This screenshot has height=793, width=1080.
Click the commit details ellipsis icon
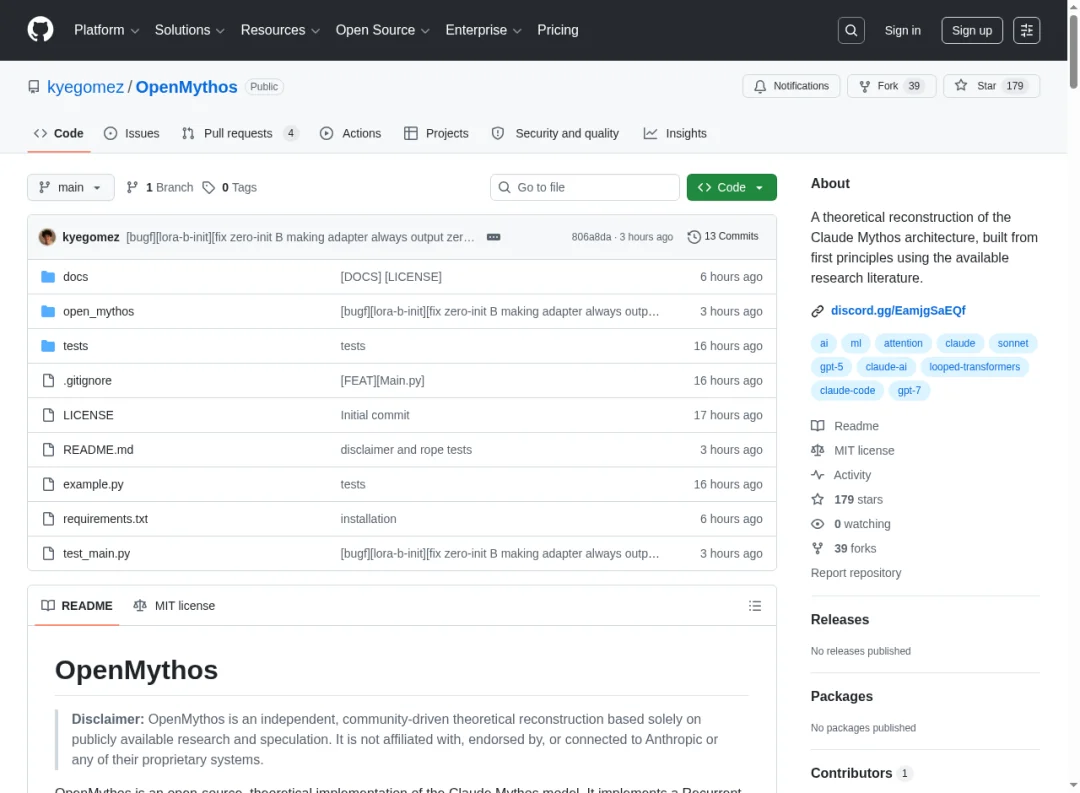point(493,237)
